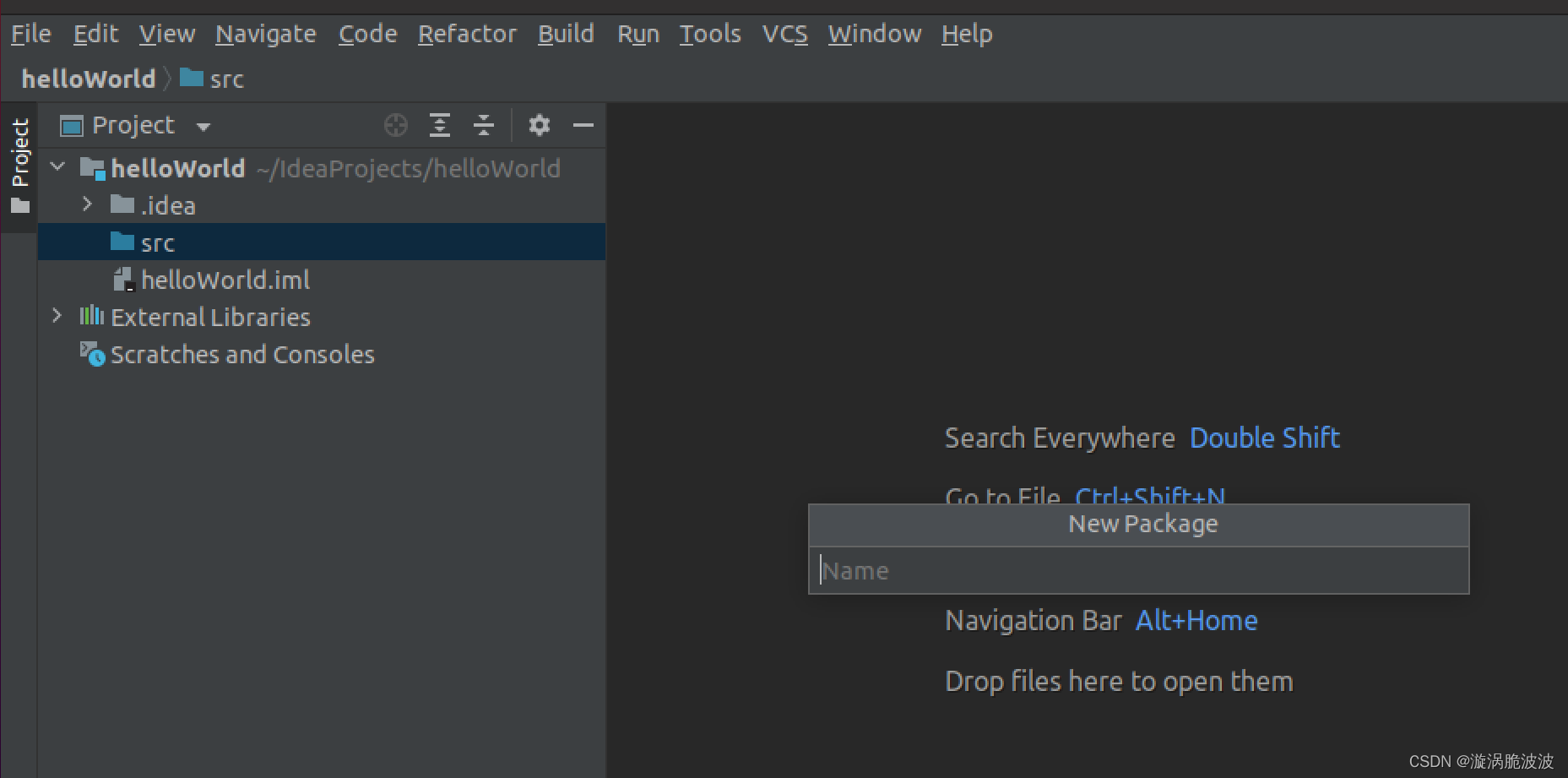Click the locate/select opened file crosshair icon
Viewport: 1568px width, 778px height.
pyautogui.click(x=395, y=126)
